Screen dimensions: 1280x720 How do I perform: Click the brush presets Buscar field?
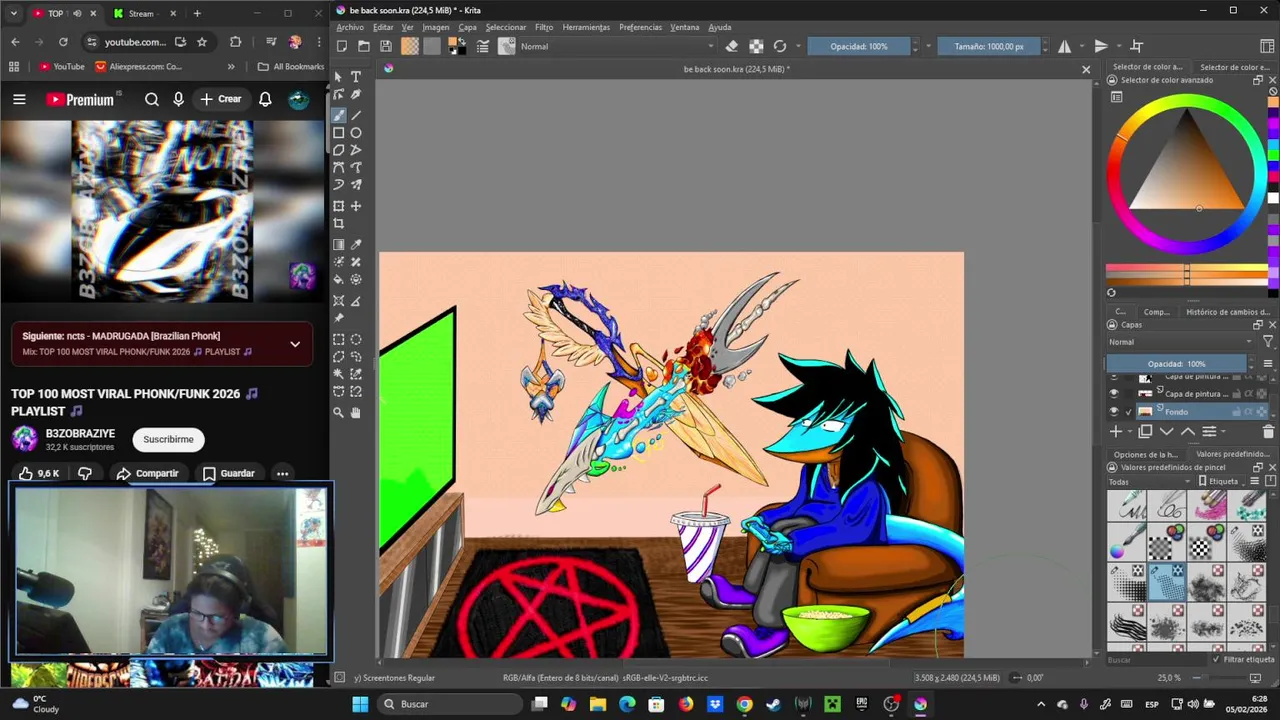point(1155,659)
